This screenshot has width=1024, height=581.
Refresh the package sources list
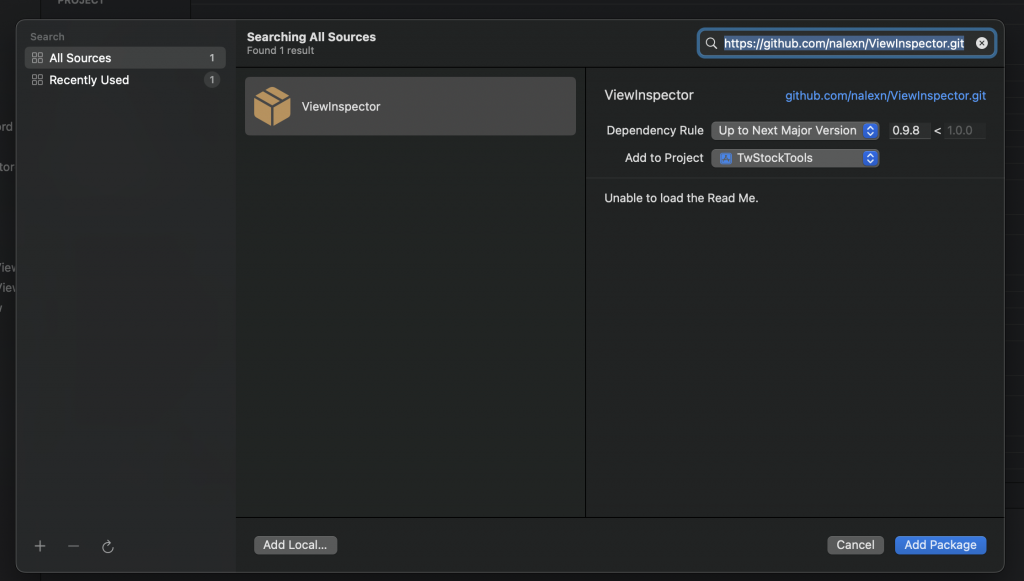pos(108,546)
